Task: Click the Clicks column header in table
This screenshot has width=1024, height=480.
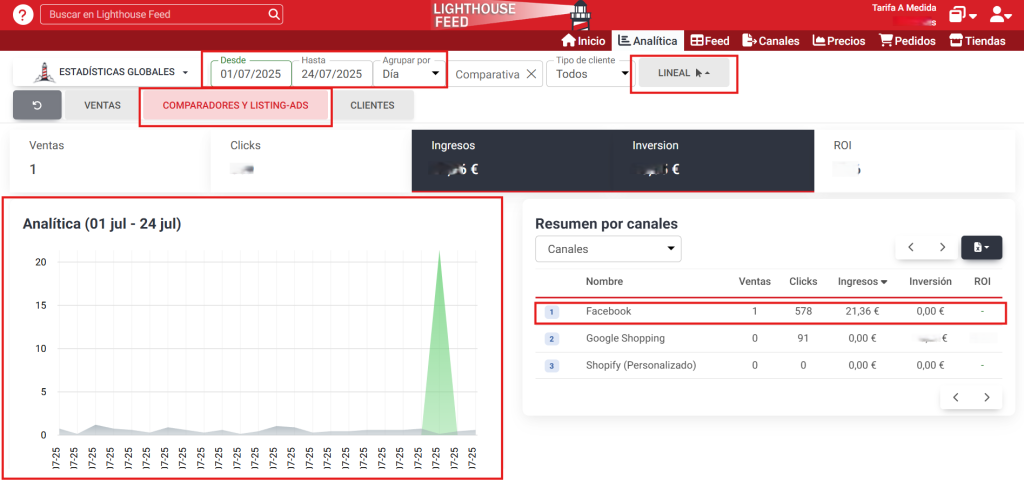Action: (803, 281)
